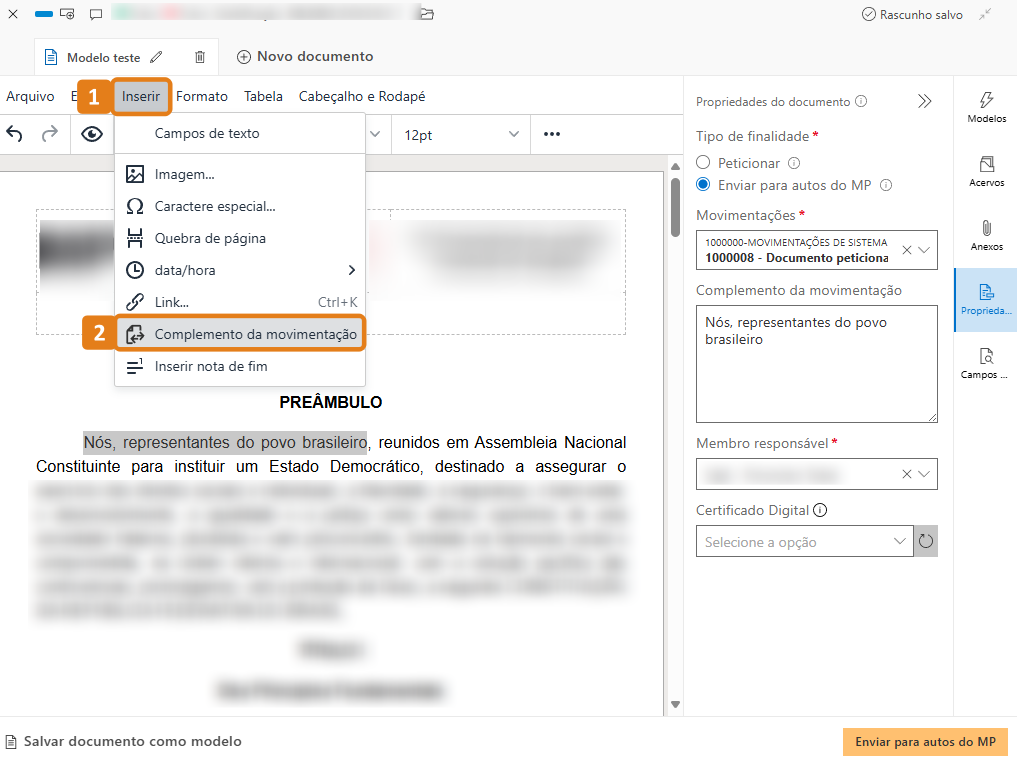
Task: Open the Certificado Digital dropdown
Action: point(899,541)
